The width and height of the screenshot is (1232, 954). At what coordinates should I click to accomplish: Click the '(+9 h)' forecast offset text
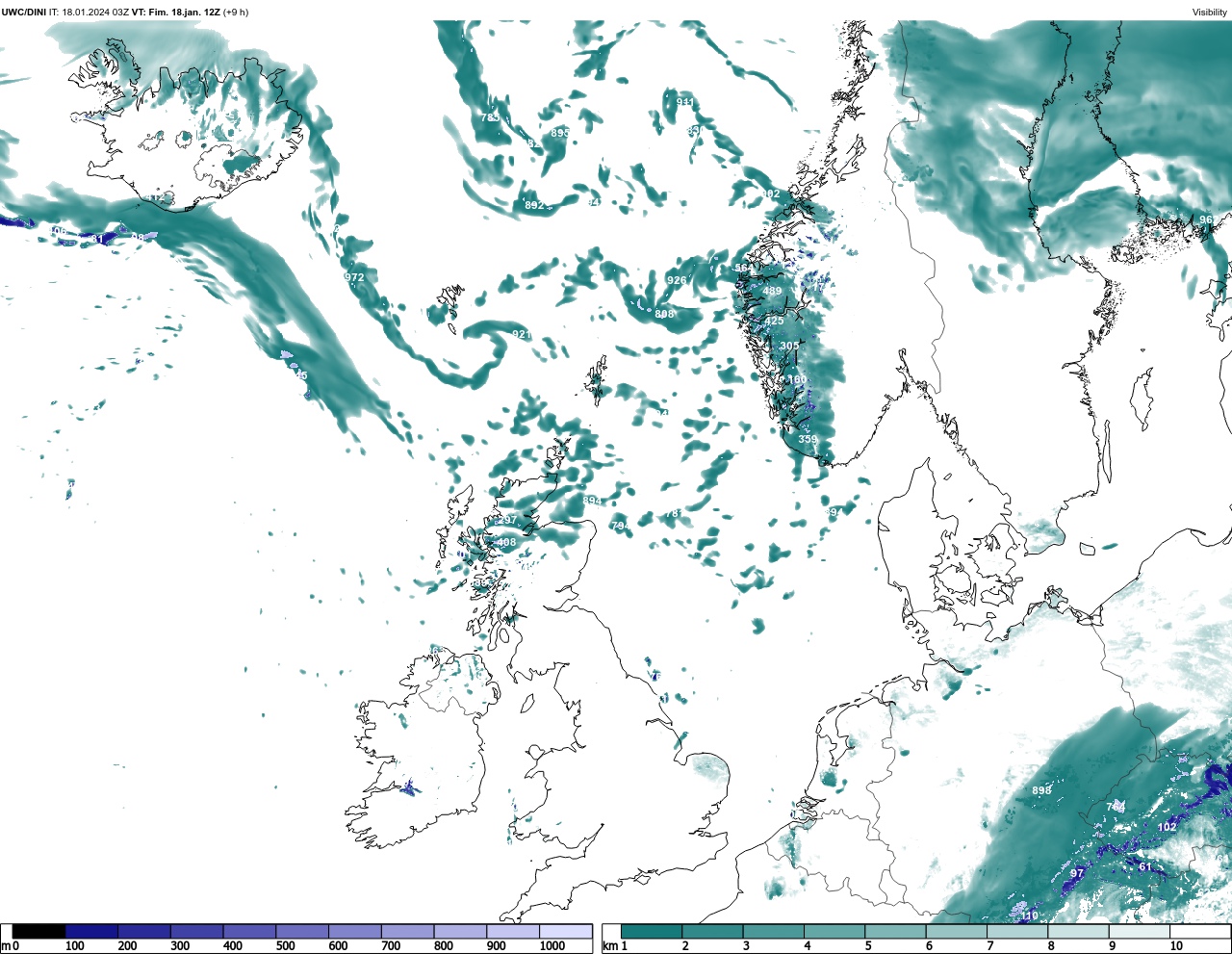tap(237, 12)
